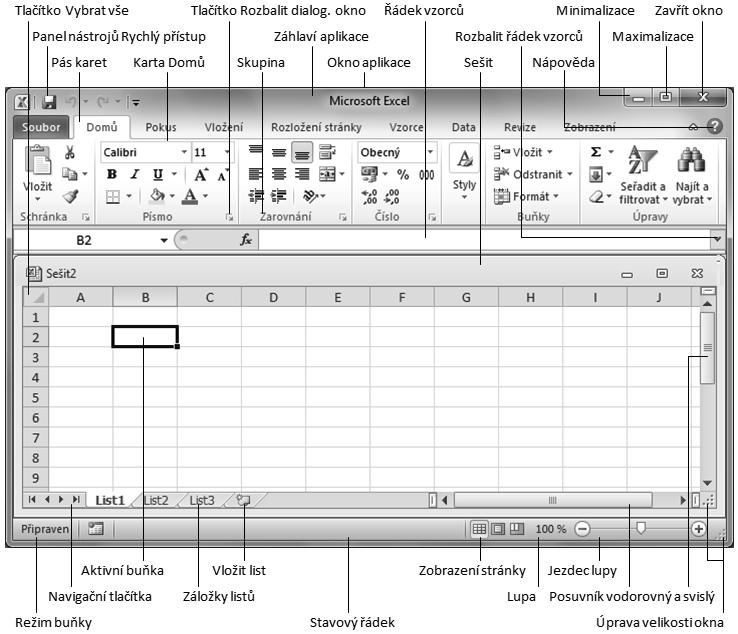The width and height of the screenshot is (738, 634).
Task: Toggle center horizontal alignment
Action: (x=279, y=174)
